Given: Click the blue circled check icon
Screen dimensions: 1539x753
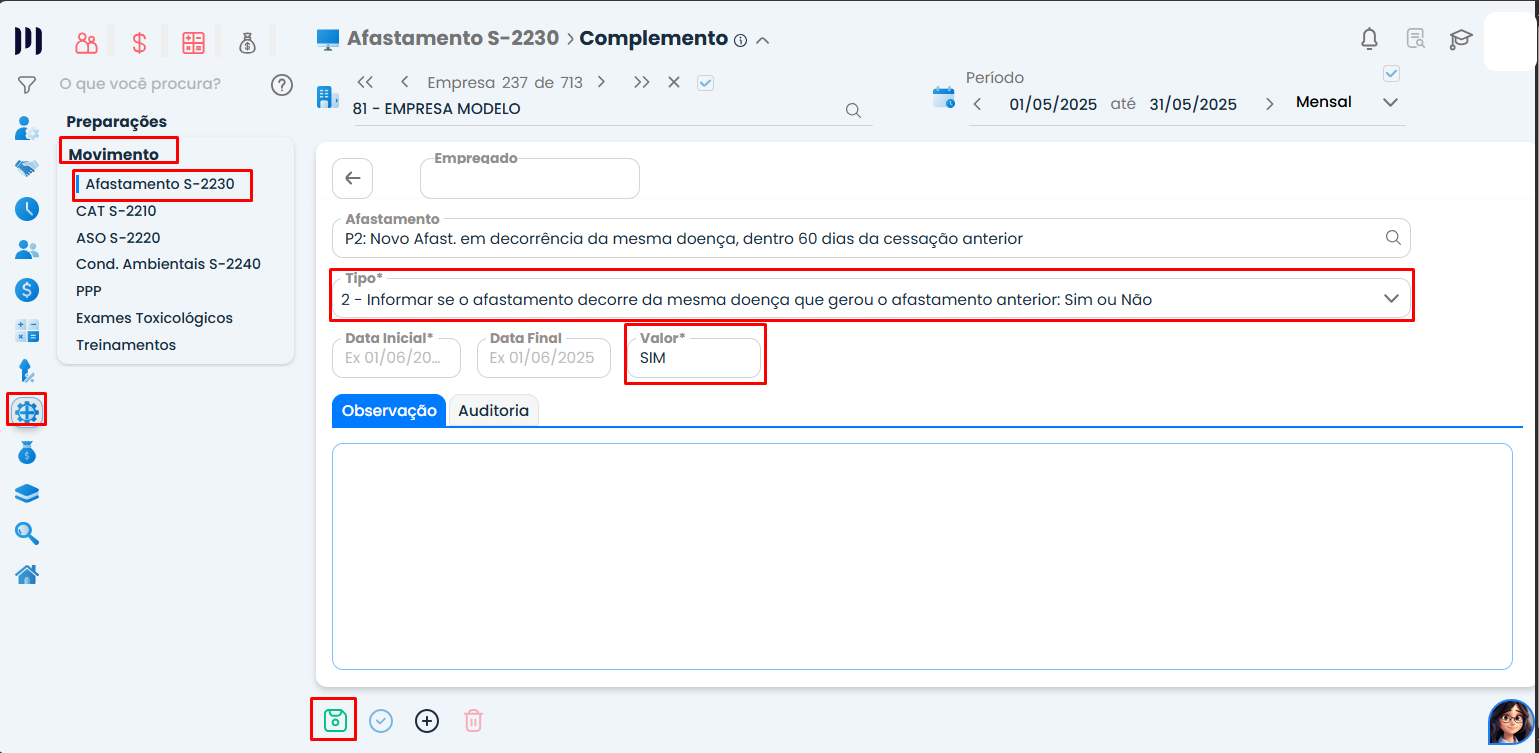Looking at the screenshot, I should point(381,720).
